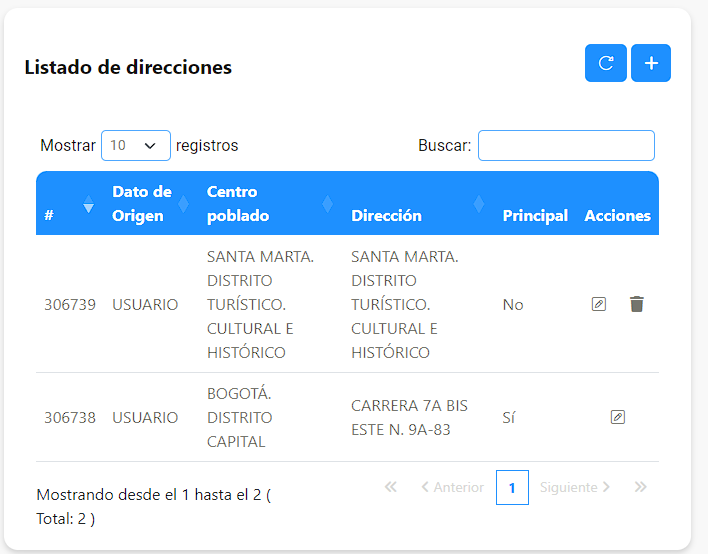Click the Siguiente pagination link
Screen dimensions: 708x554
pyautogui.click(x=575, y=487)
